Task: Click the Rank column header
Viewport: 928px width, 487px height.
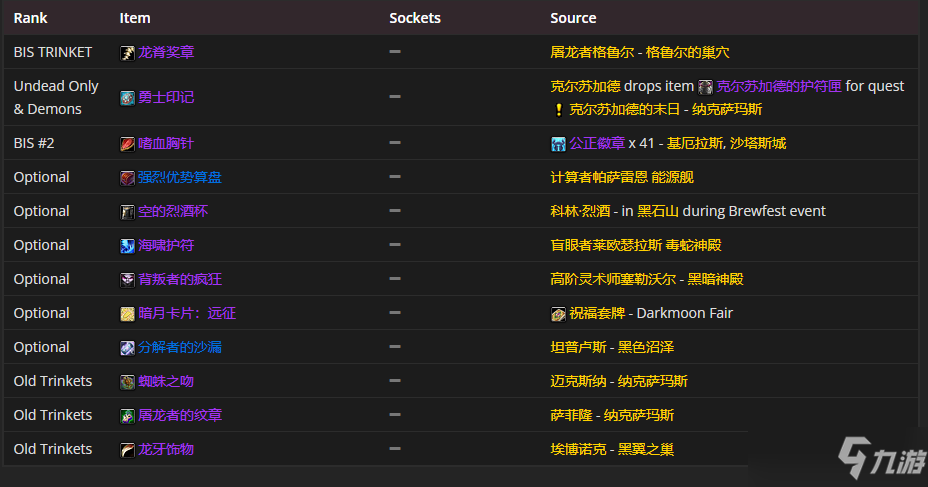Action: pos(30,18)
